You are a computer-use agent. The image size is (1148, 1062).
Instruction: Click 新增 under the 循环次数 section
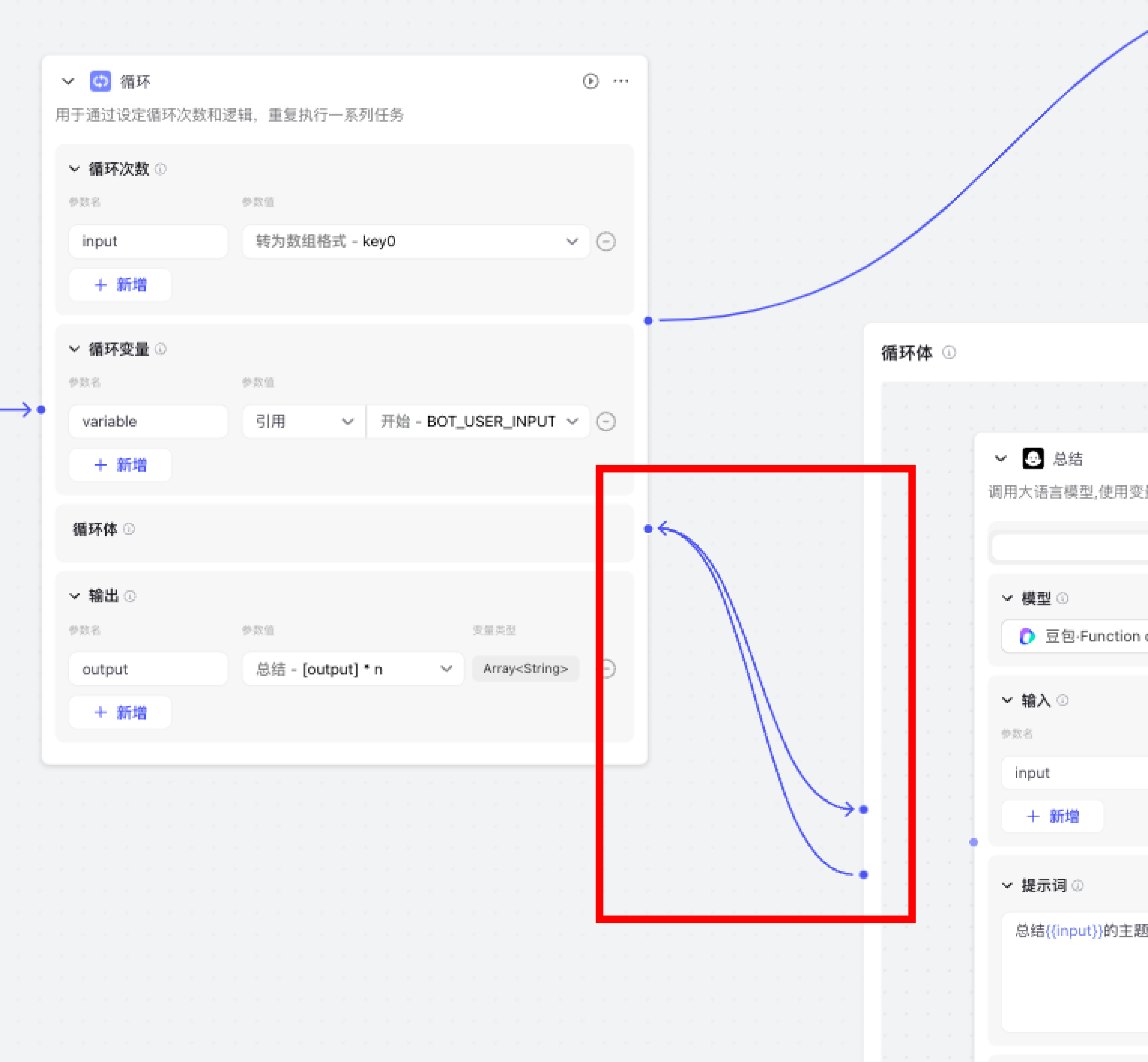[120, 284]
